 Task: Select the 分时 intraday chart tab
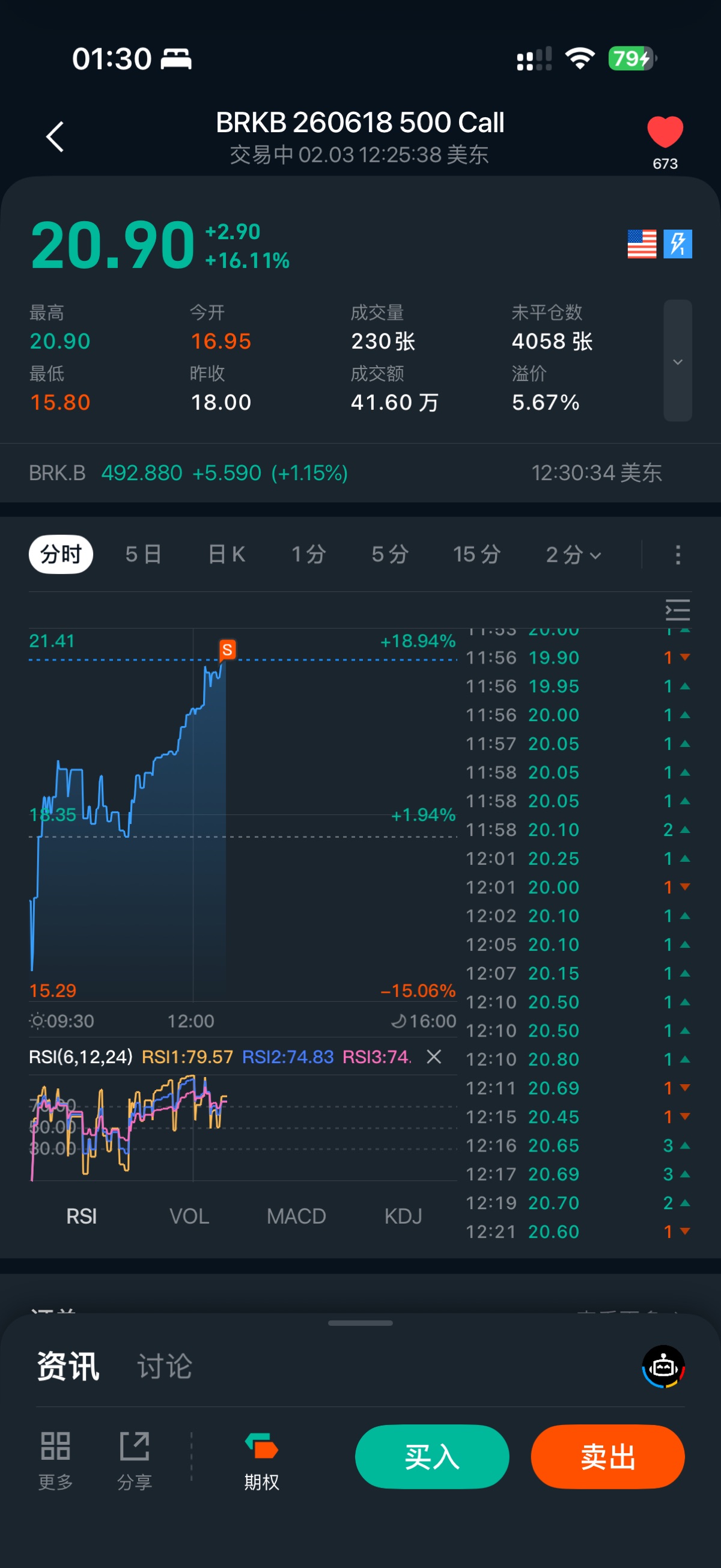[x=61, y=555]
